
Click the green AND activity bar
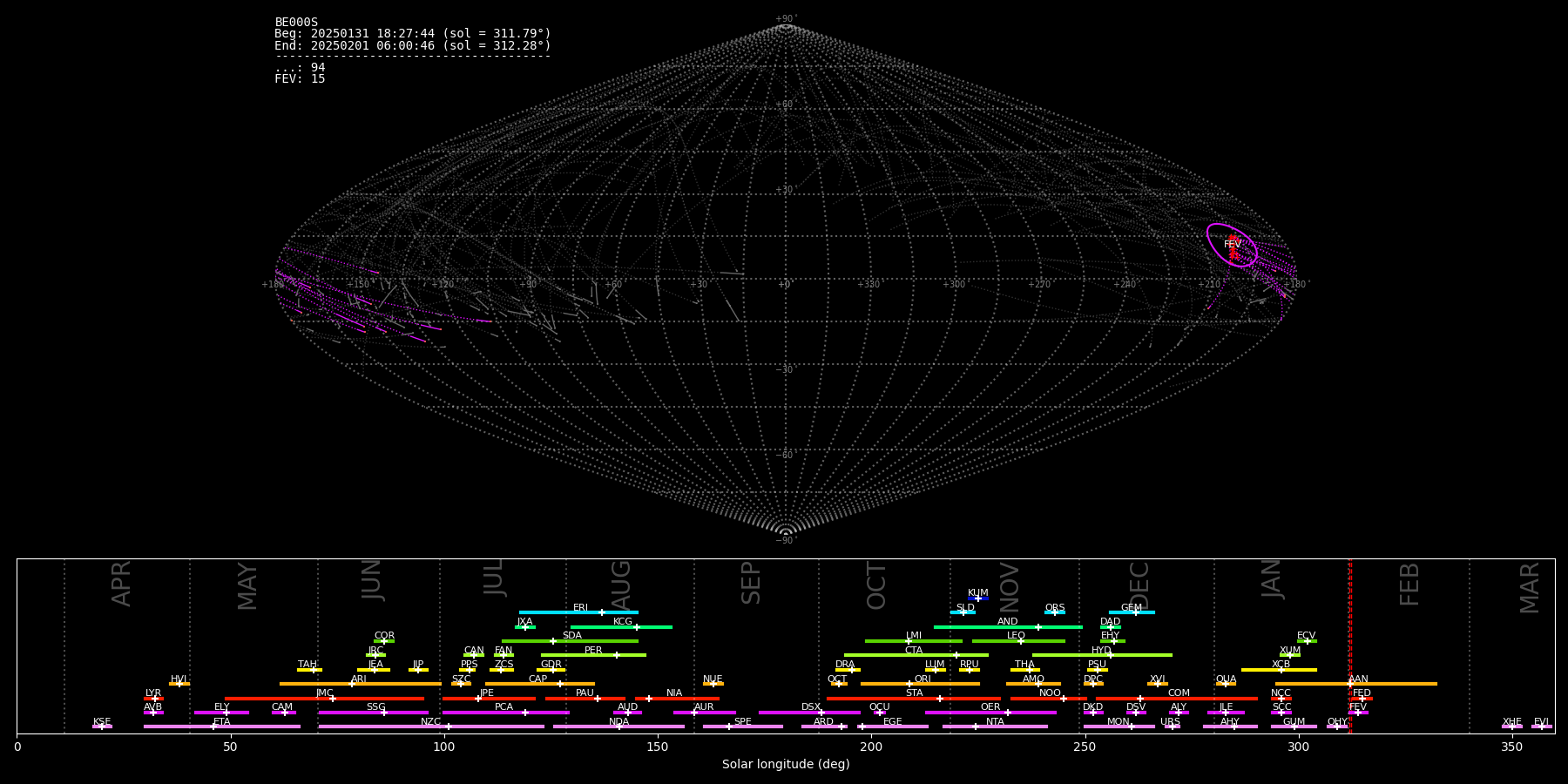pyautogui.click(x=1008, y=627)
